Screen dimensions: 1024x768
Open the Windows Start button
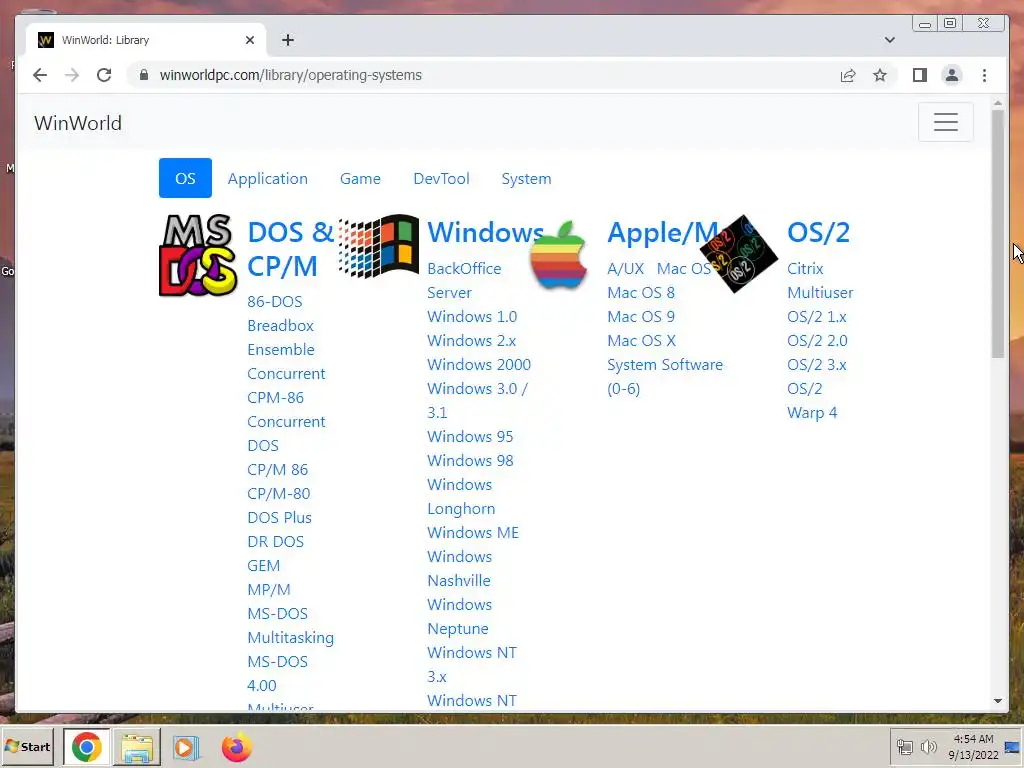(27, 746)
